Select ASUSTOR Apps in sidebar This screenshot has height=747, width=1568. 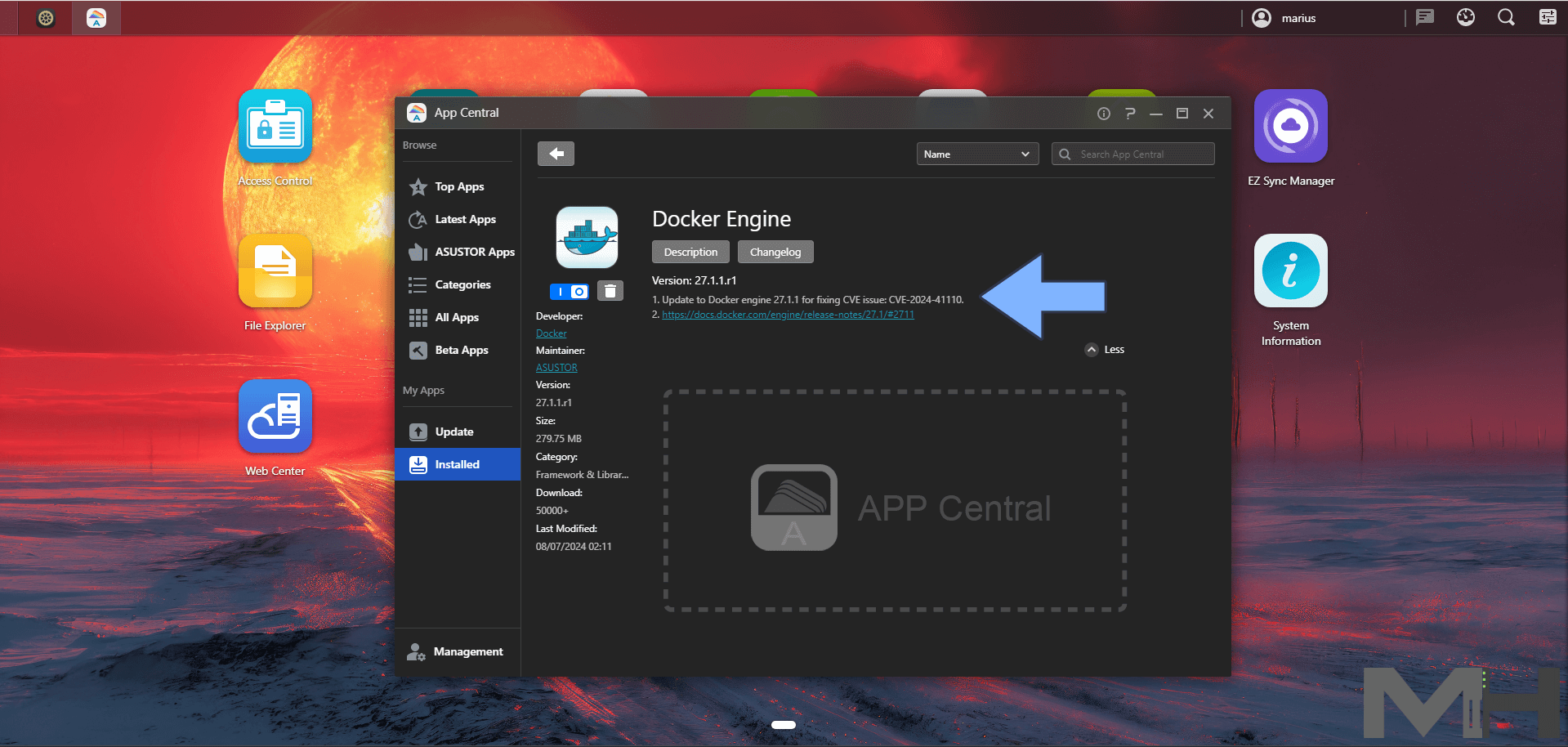coord(458,252)
